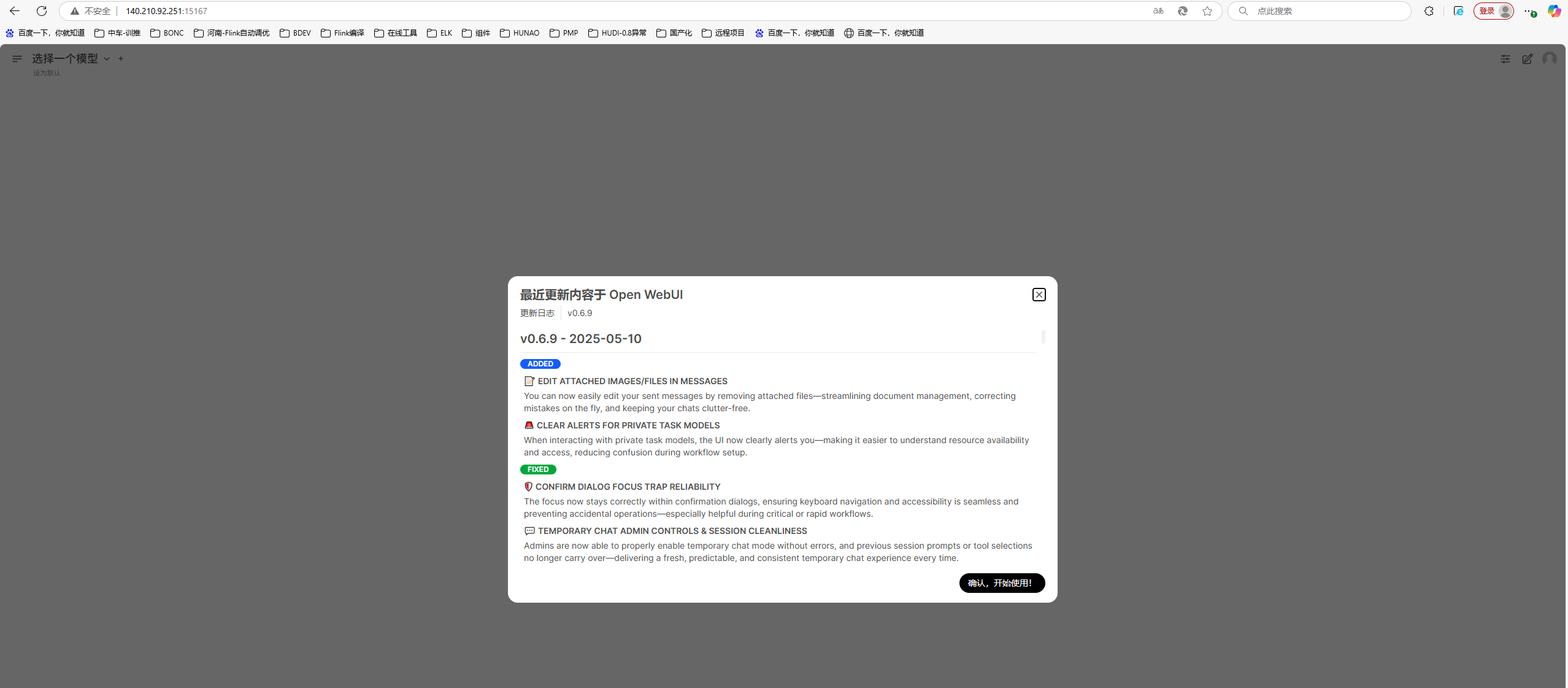Open the Flink编译 bookmark folder
Viewport: 1568px width, 688px height.
(342, 33)
